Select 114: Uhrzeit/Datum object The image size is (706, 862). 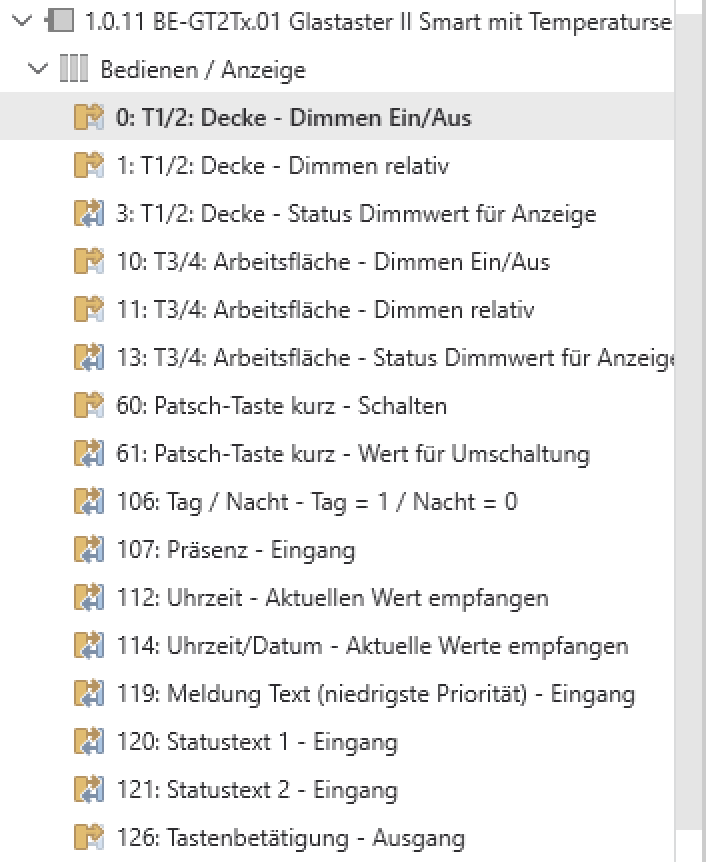pos(372,646)
